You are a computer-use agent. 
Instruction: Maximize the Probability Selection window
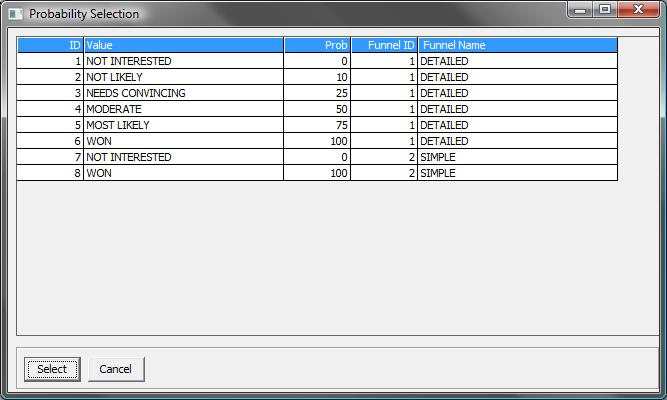605,9
